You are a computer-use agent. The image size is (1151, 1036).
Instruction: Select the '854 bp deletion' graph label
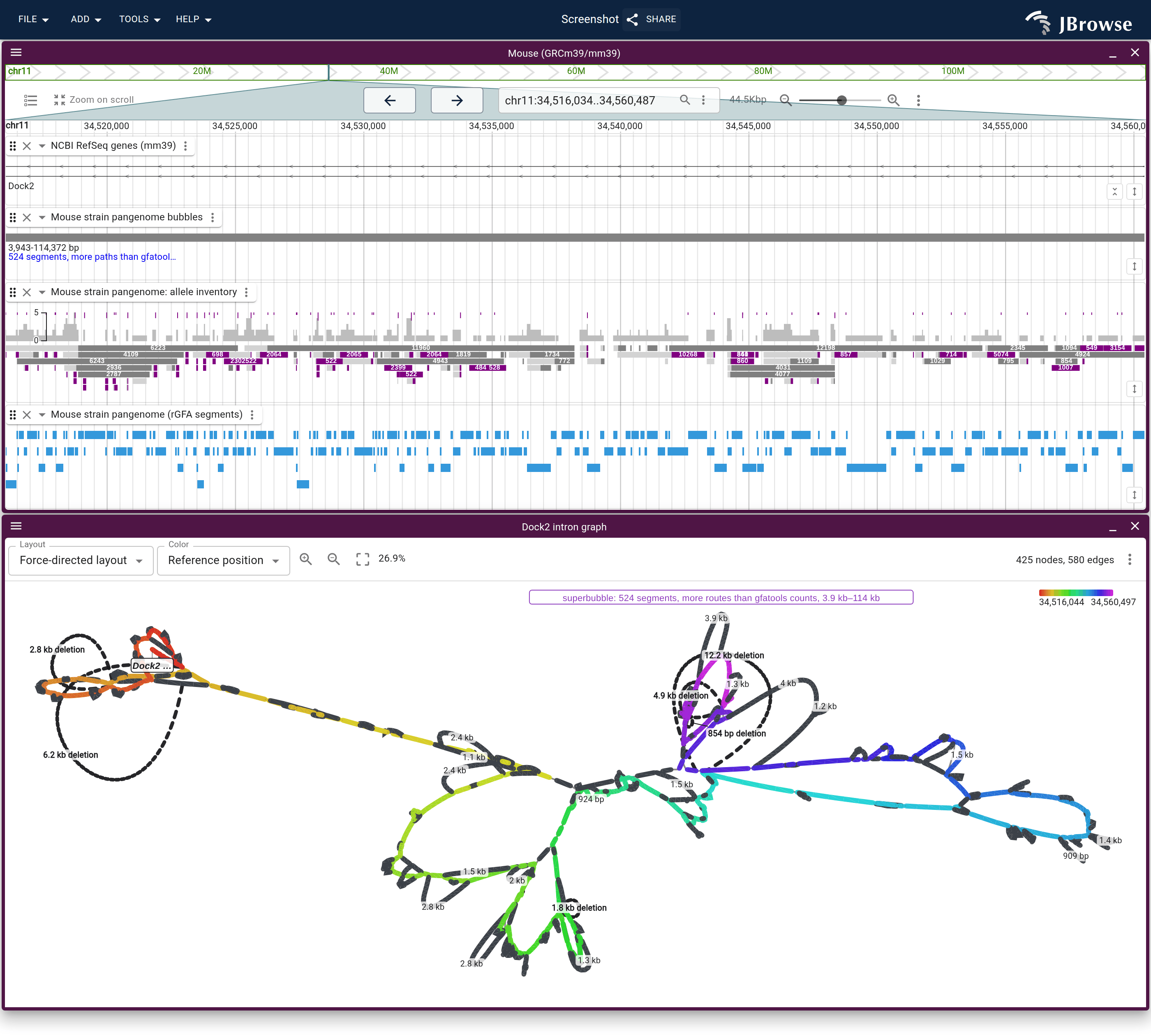pyautogui.click(x=737, y=734)
